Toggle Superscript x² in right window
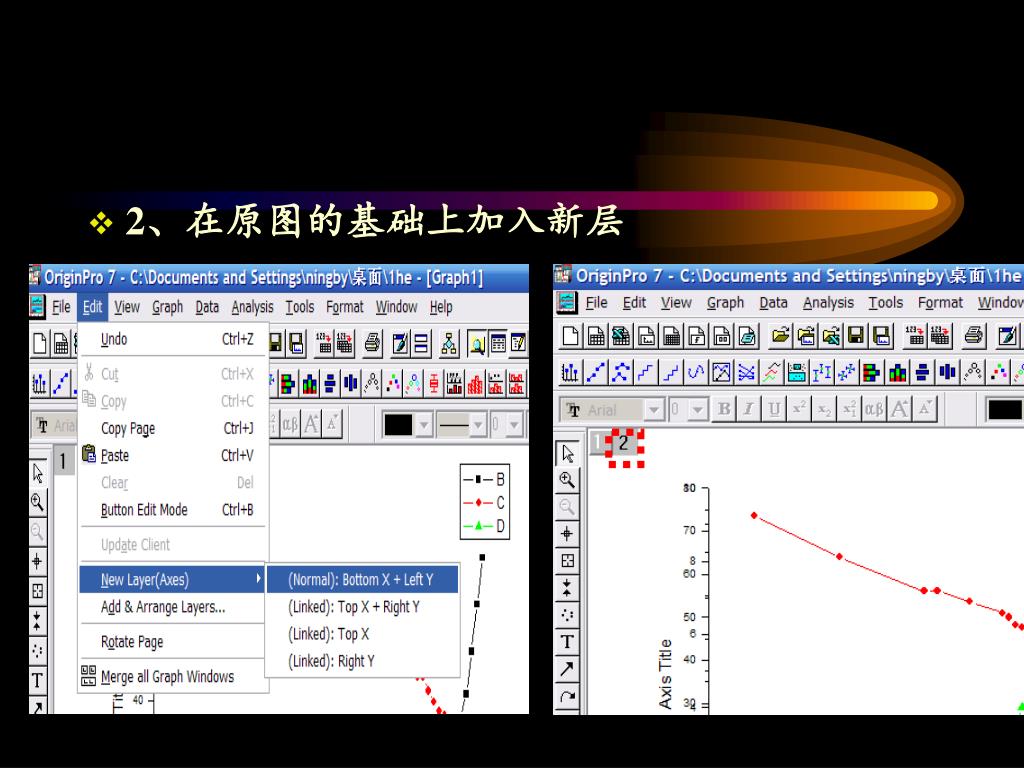Viewport: 1024px width, 768px height. pyautogui.click(x=799, y=409)
